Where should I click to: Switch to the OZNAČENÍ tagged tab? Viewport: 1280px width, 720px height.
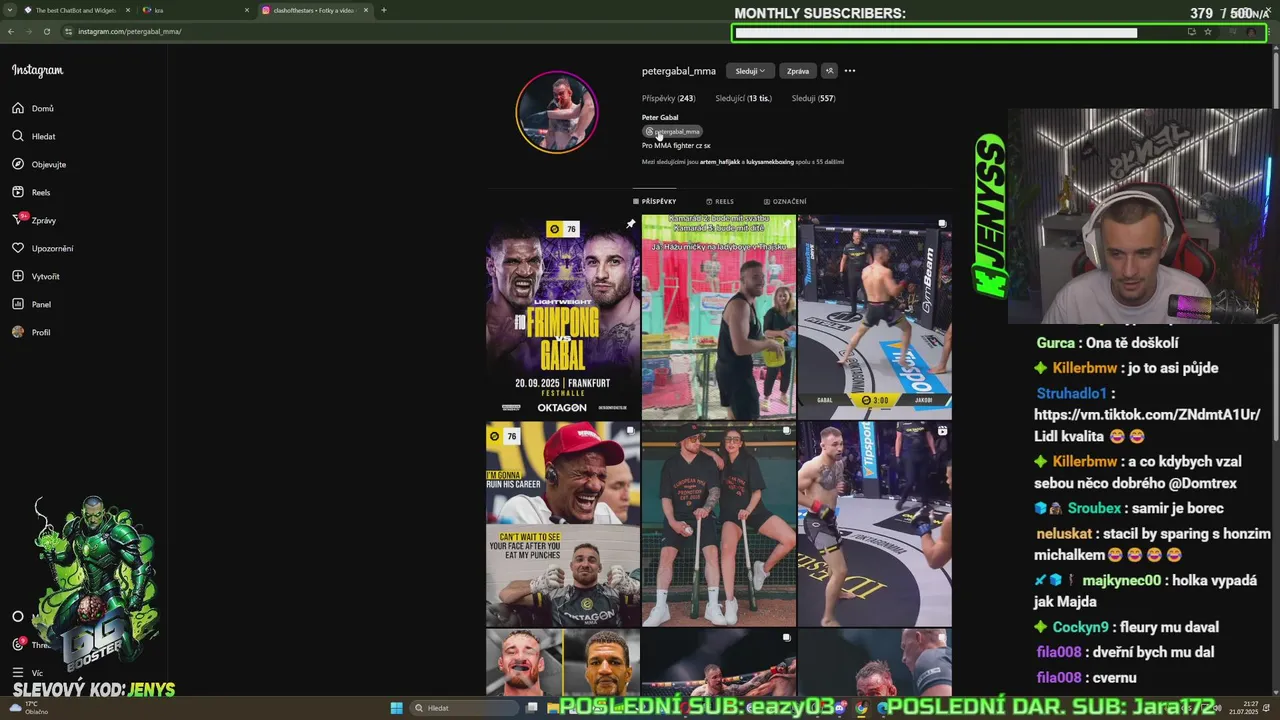[785, 201]
